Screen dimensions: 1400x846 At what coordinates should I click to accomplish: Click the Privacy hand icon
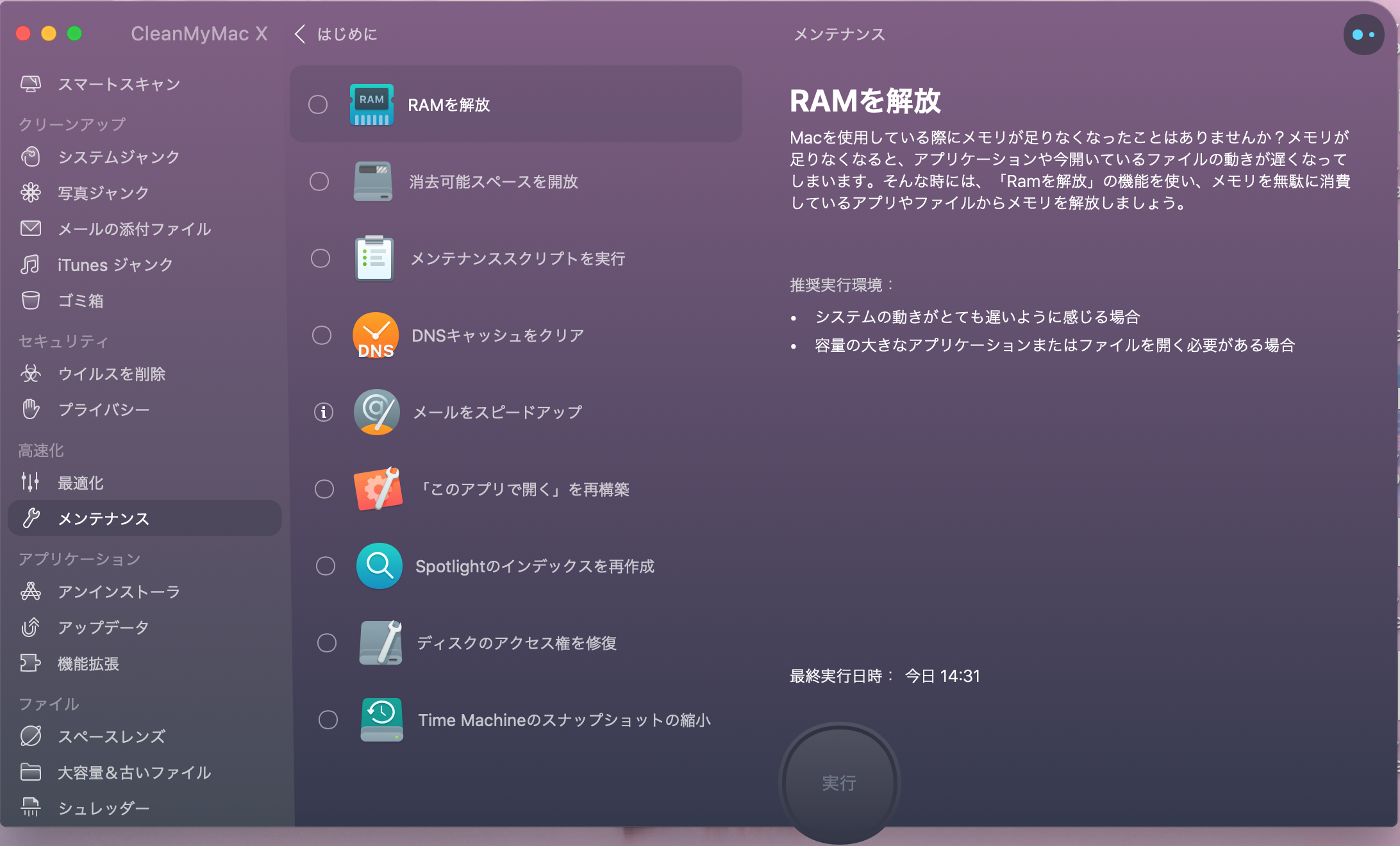[x=31, y=409]
